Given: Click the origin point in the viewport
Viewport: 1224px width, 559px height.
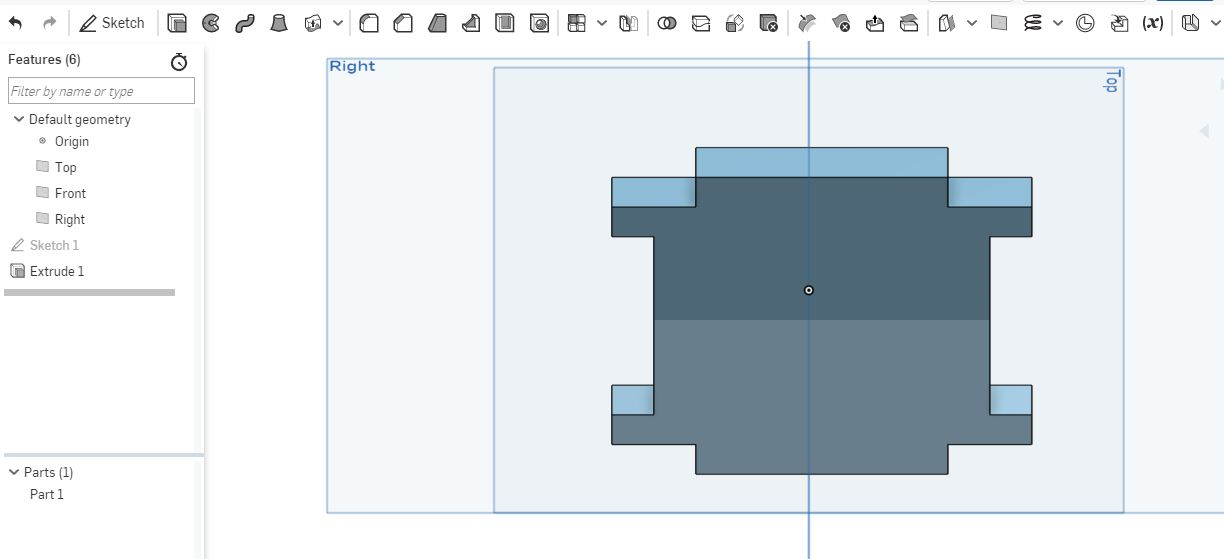Looking at the screenshot, I should [x=809, y=291].
